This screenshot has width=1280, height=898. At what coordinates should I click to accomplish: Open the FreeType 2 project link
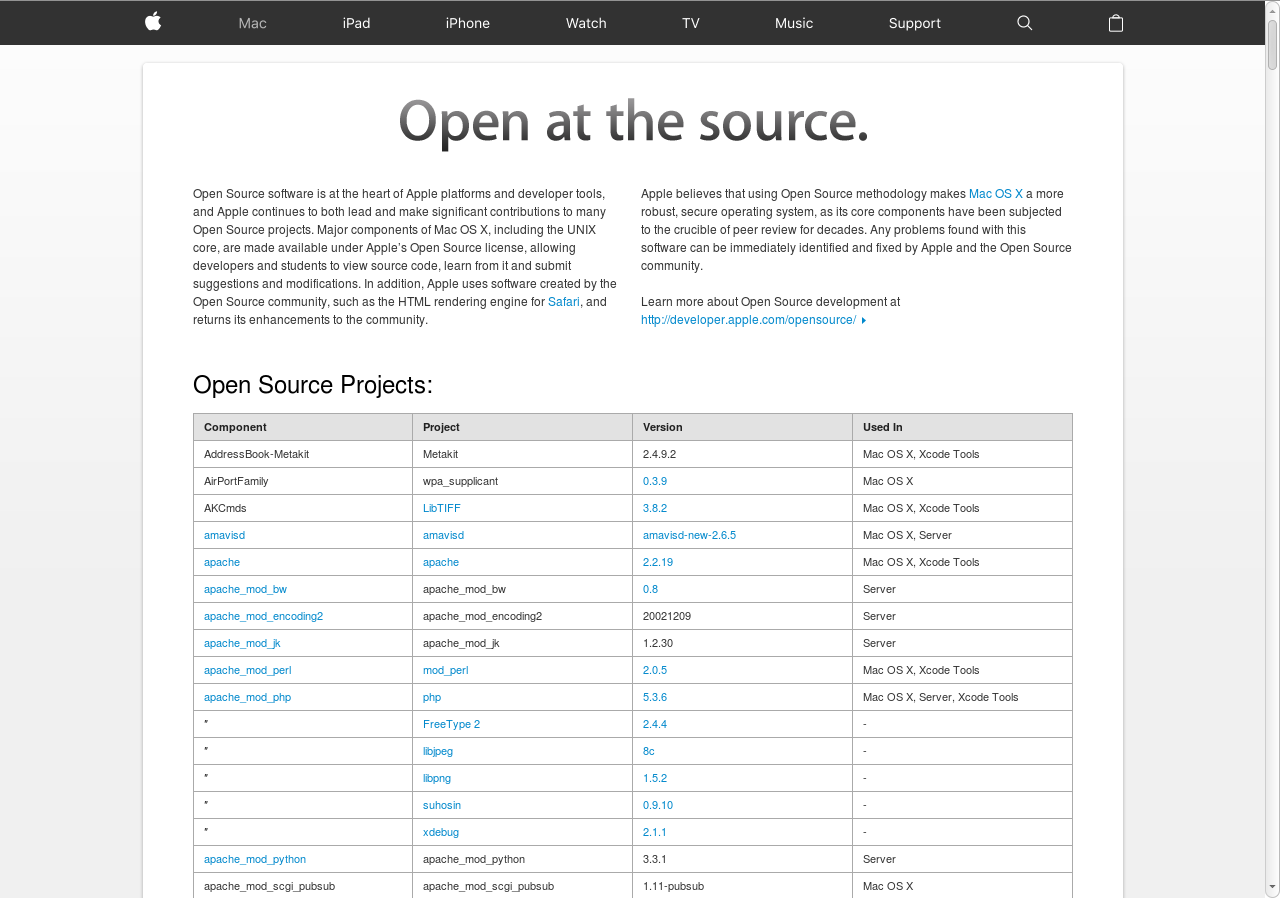point(451,724)
